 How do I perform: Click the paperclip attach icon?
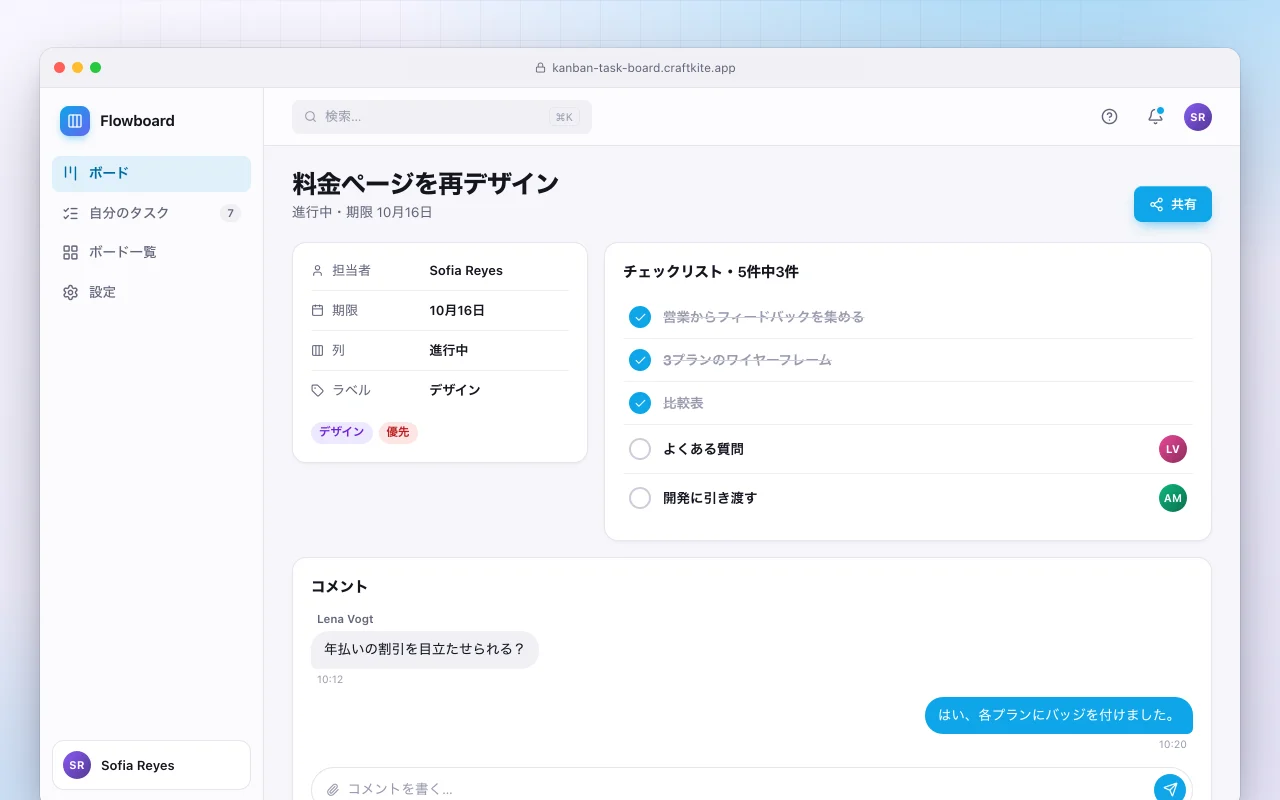(333, 789)
